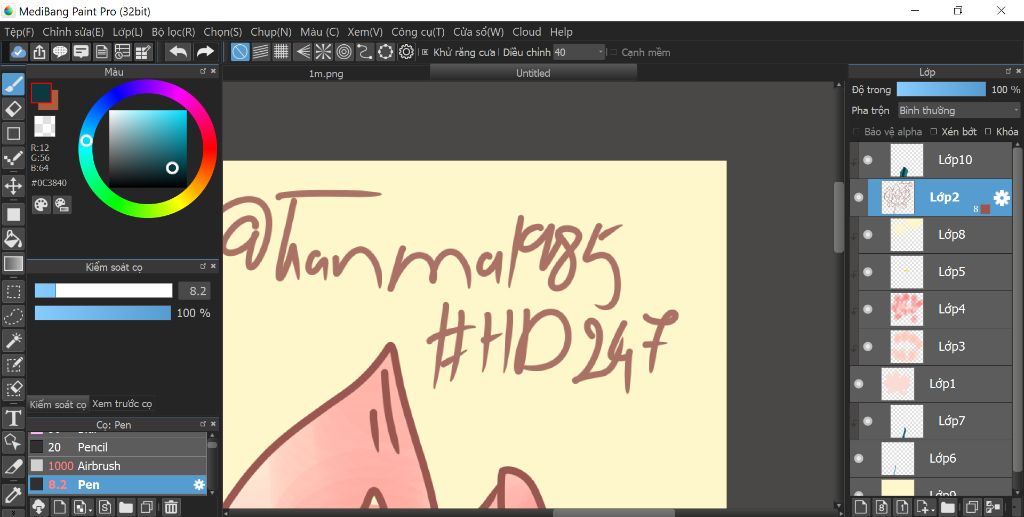Click the foreground color swatch
Image resolution: width=1024 pixels, height=517 pixels.
(40, 93)
